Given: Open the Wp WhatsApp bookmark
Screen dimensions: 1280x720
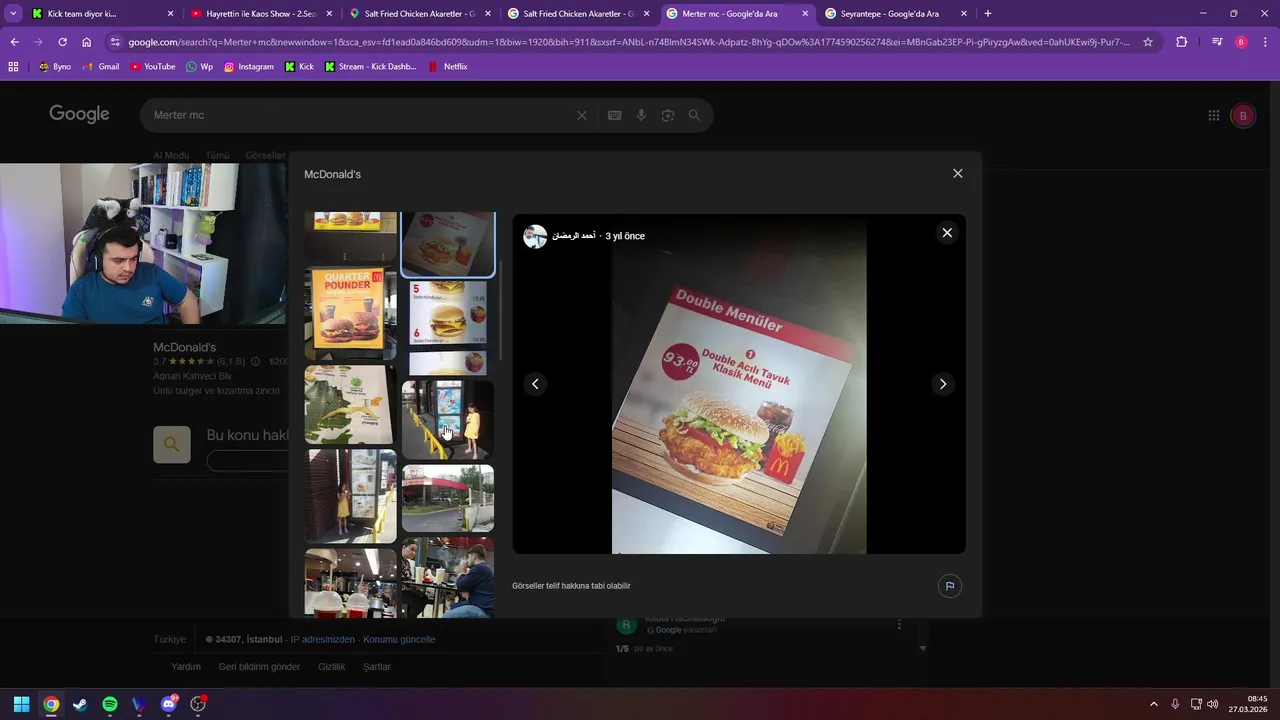Looking at the screenshot, I should (x=199, y=66).
